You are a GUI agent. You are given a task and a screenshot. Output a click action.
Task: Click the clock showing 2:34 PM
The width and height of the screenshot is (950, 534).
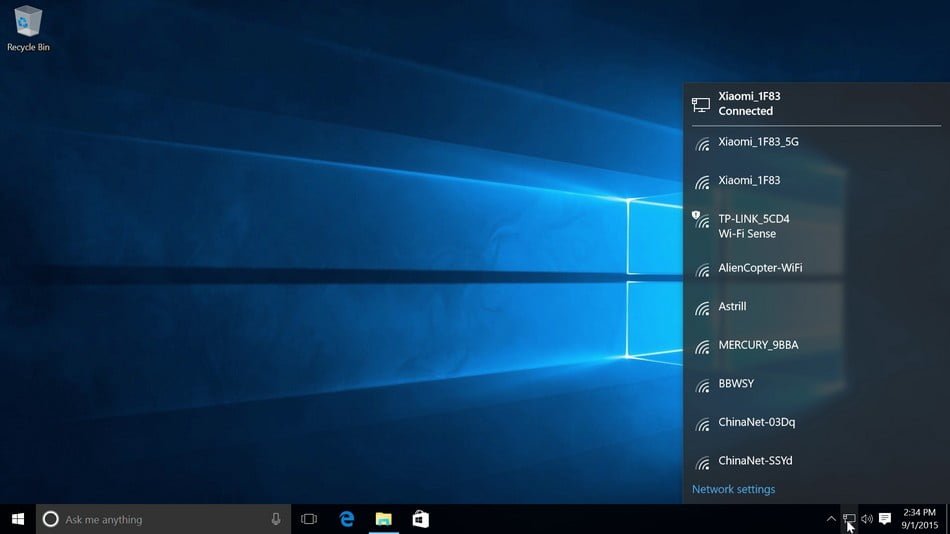[919, 513]
